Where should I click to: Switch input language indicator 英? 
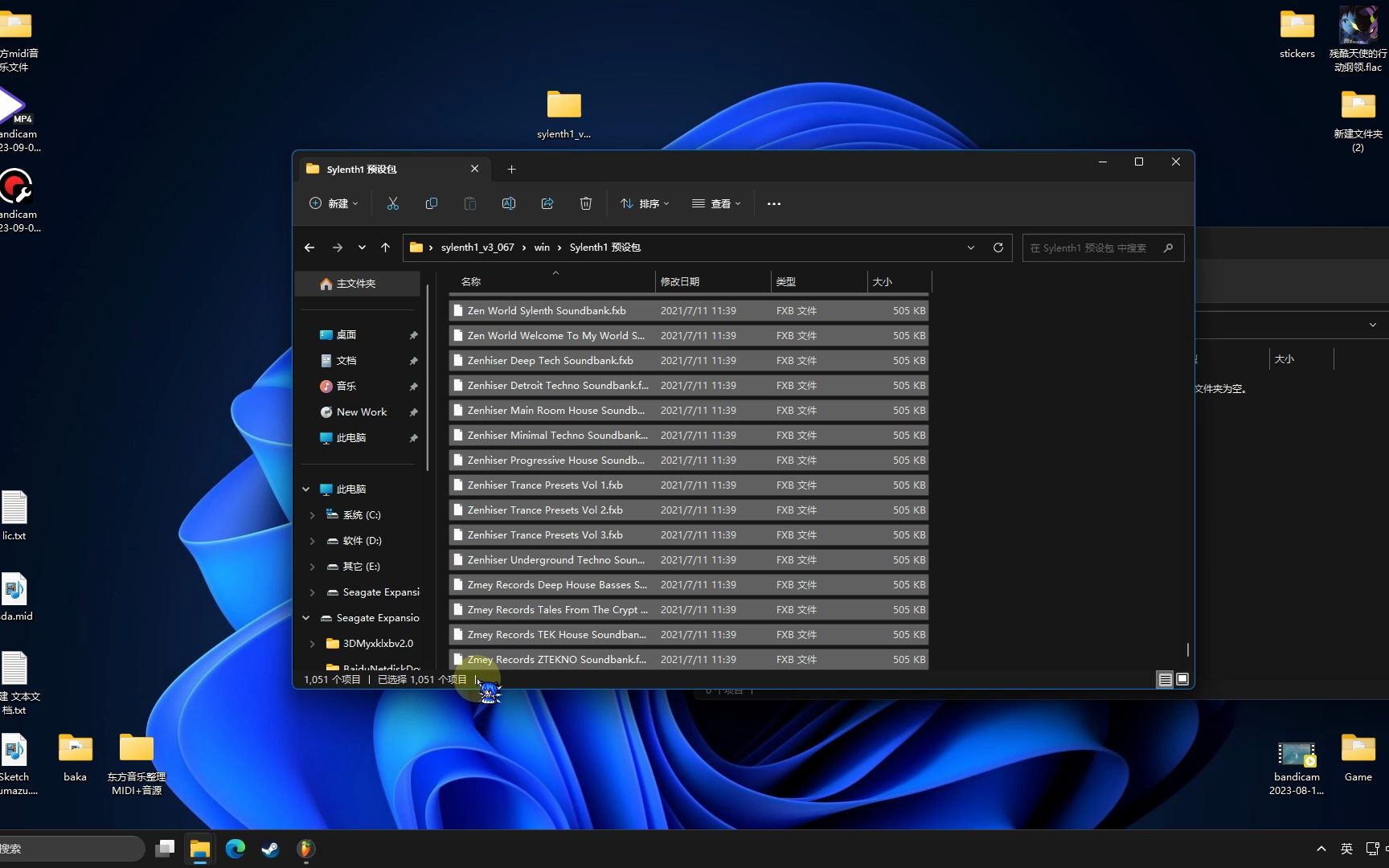click(x=1346, y=849)
